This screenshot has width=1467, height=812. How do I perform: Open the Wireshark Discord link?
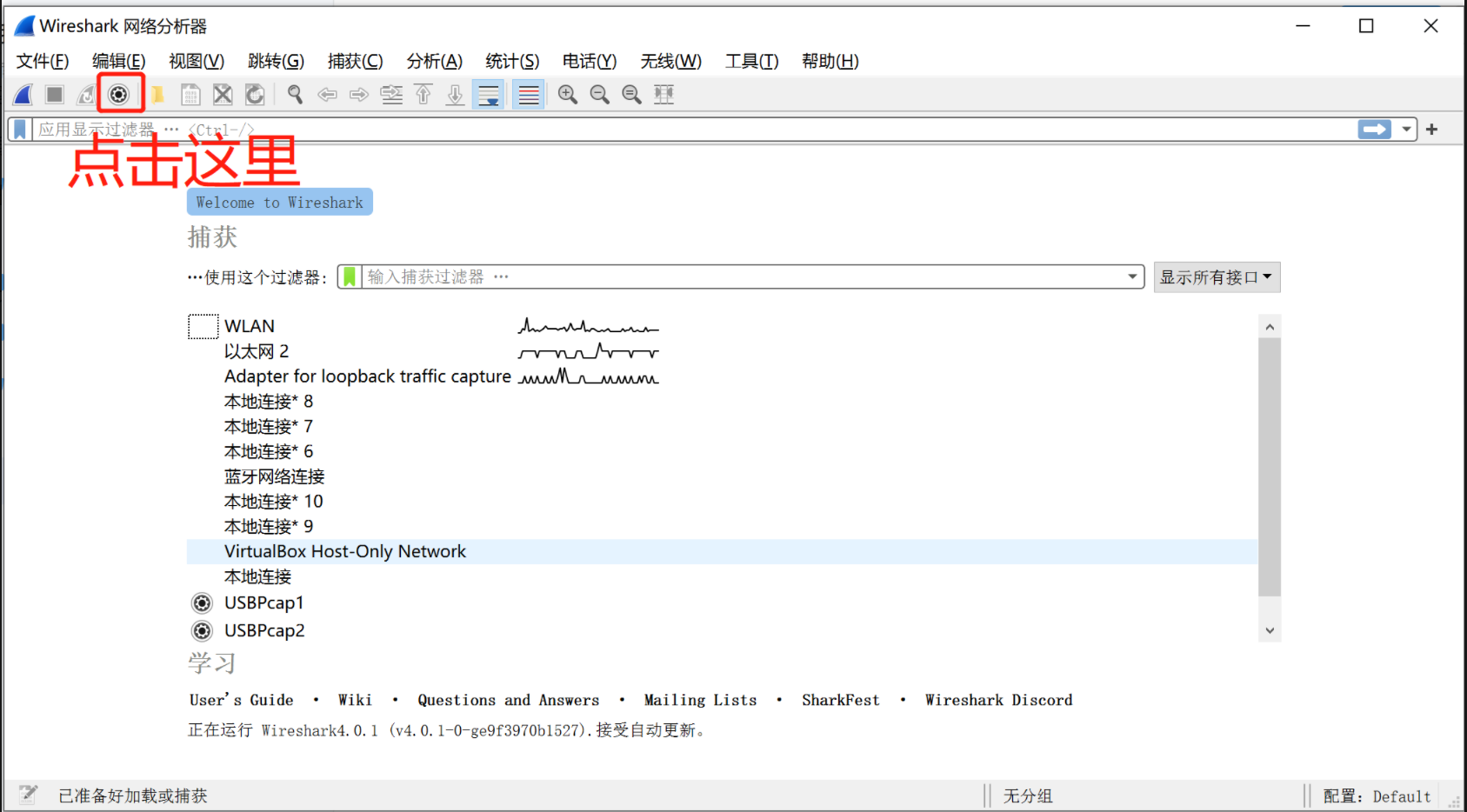(x=999, y=700)
